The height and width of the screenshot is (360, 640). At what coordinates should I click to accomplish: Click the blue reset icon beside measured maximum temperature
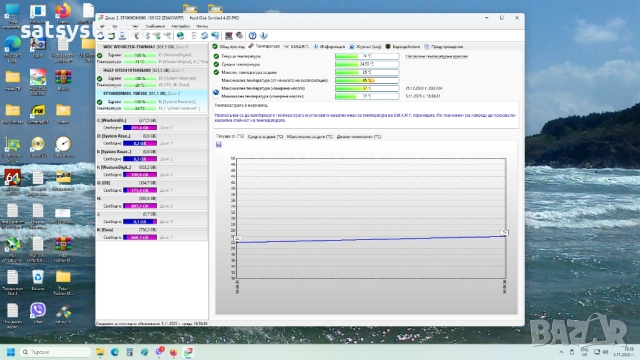(x=216, y=92)
